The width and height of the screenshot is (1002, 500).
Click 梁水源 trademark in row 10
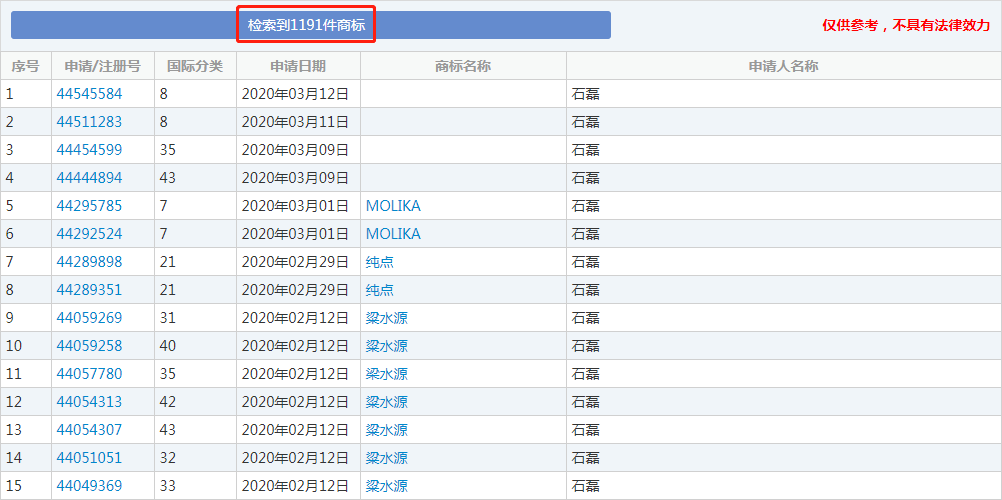(x=387, y=346)
